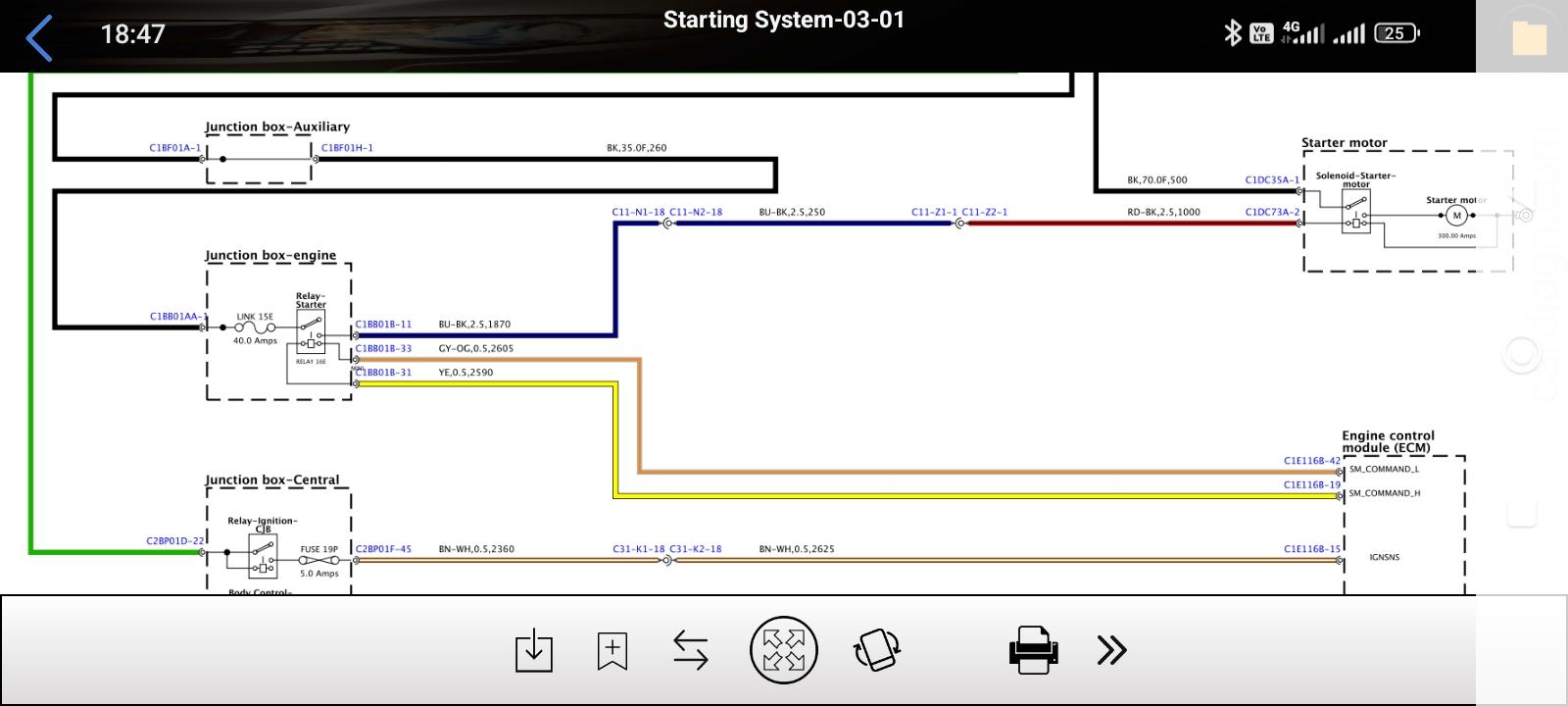Tap the 5.0 Amps rating text
This screenshot has height=706, width=1568.
319,575
